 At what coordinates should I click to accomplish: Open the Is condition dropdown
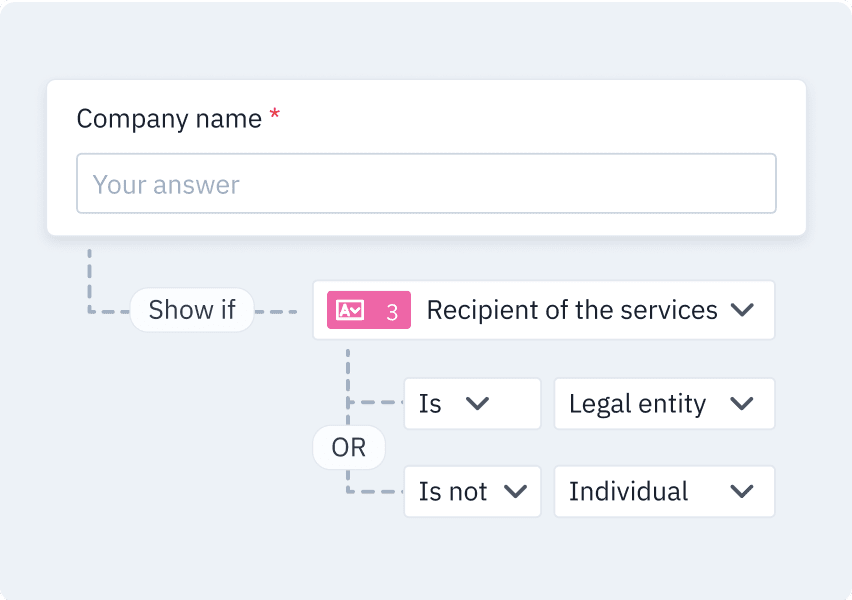point(472,404)
